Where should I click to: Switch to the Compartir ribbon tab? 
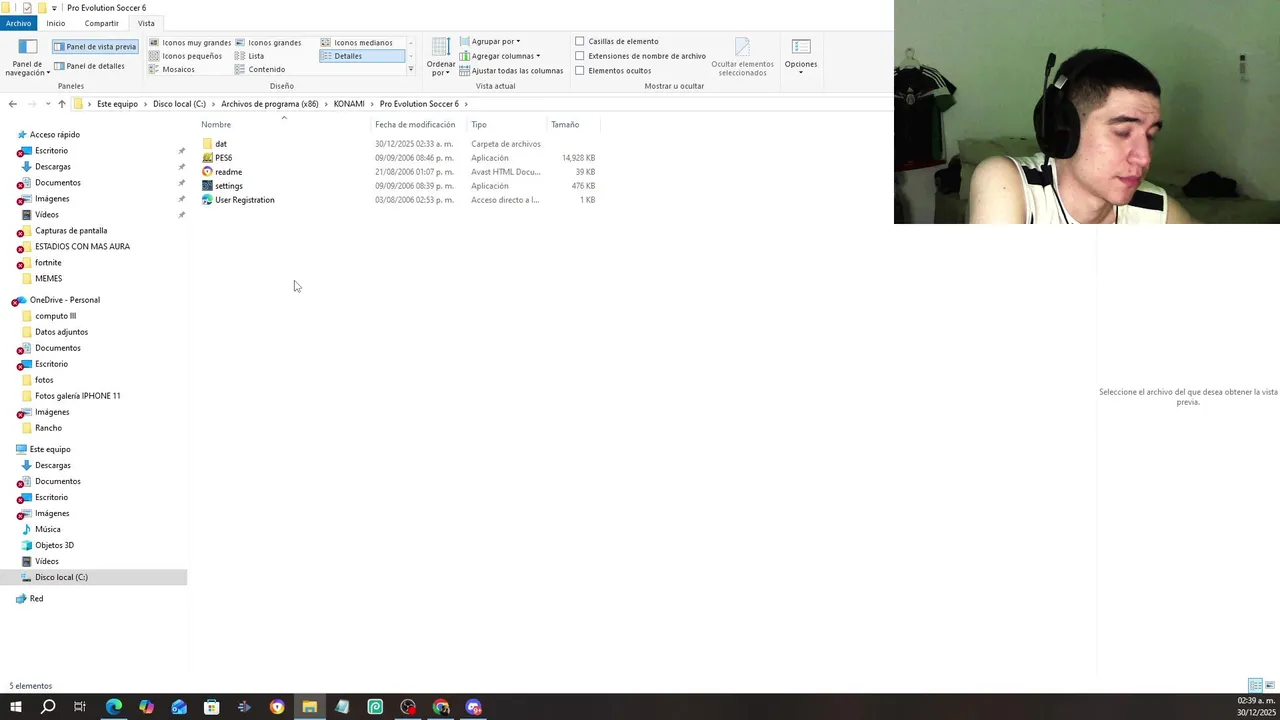101,23
